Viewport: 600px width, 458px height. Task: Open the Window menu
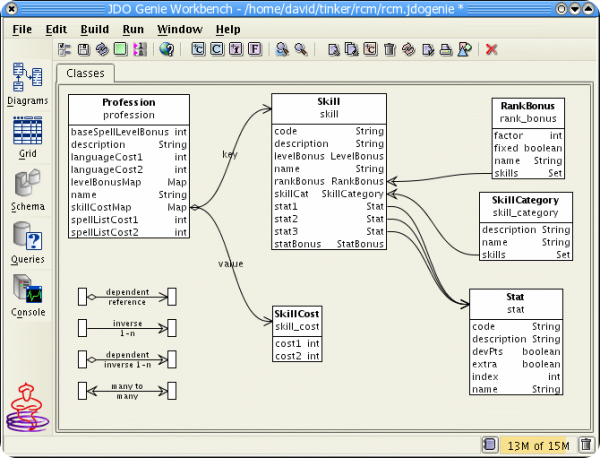179,30
